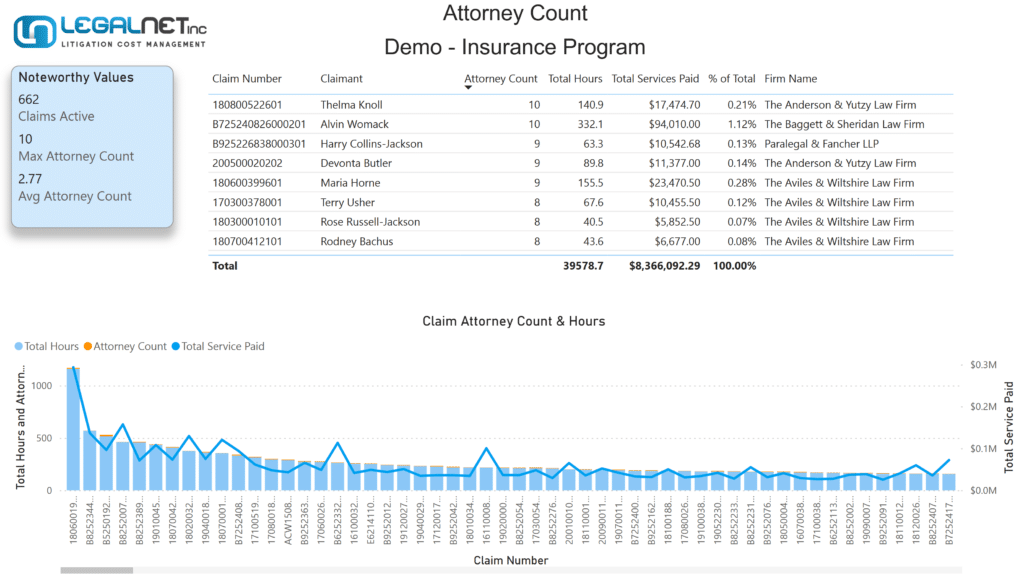Click claim number B725240826000201
Screen dimensions: 1024x579
tap(259, 124)
